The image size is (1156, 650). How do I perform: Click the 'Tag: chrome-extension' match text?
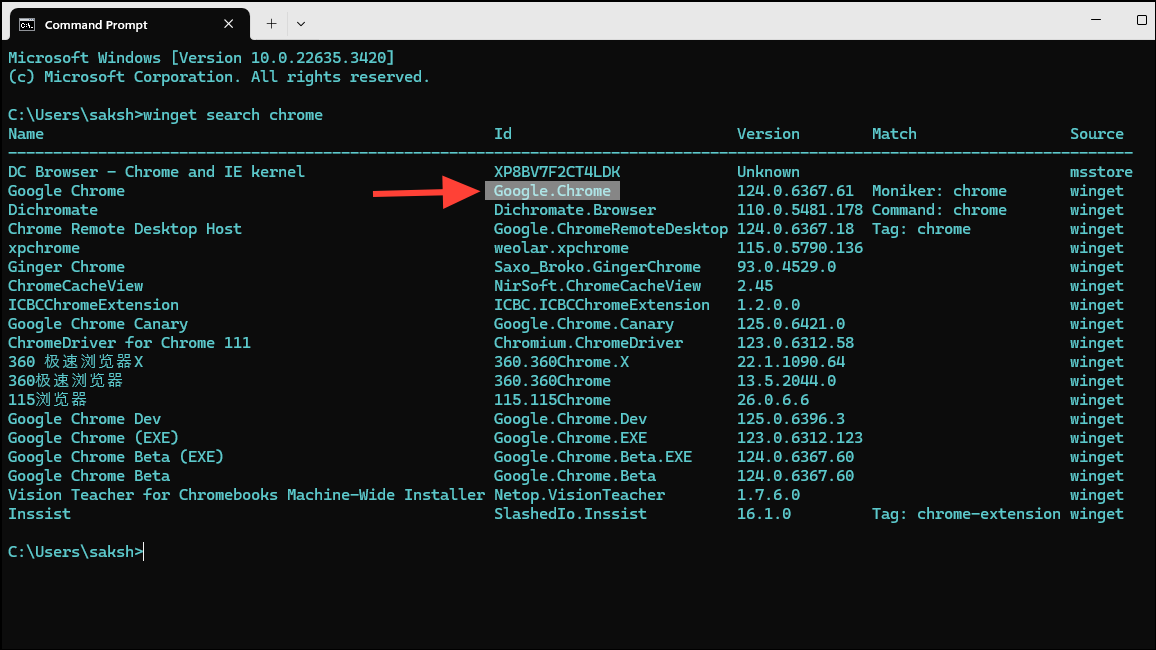click(966, 514)
